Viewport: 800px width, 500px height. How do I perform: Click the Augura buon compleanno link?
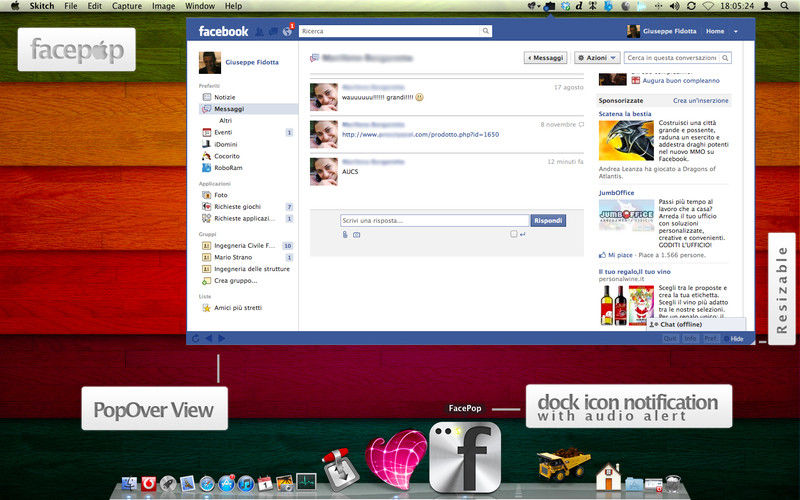coord(681,81)
